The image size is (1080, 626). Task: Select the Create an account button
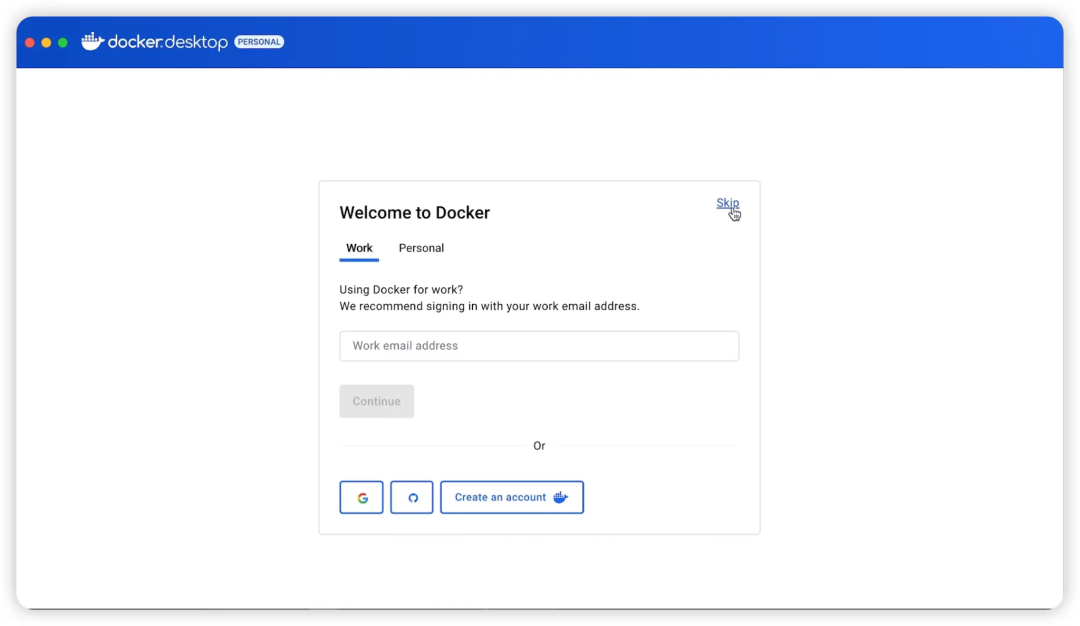(512, 497)
